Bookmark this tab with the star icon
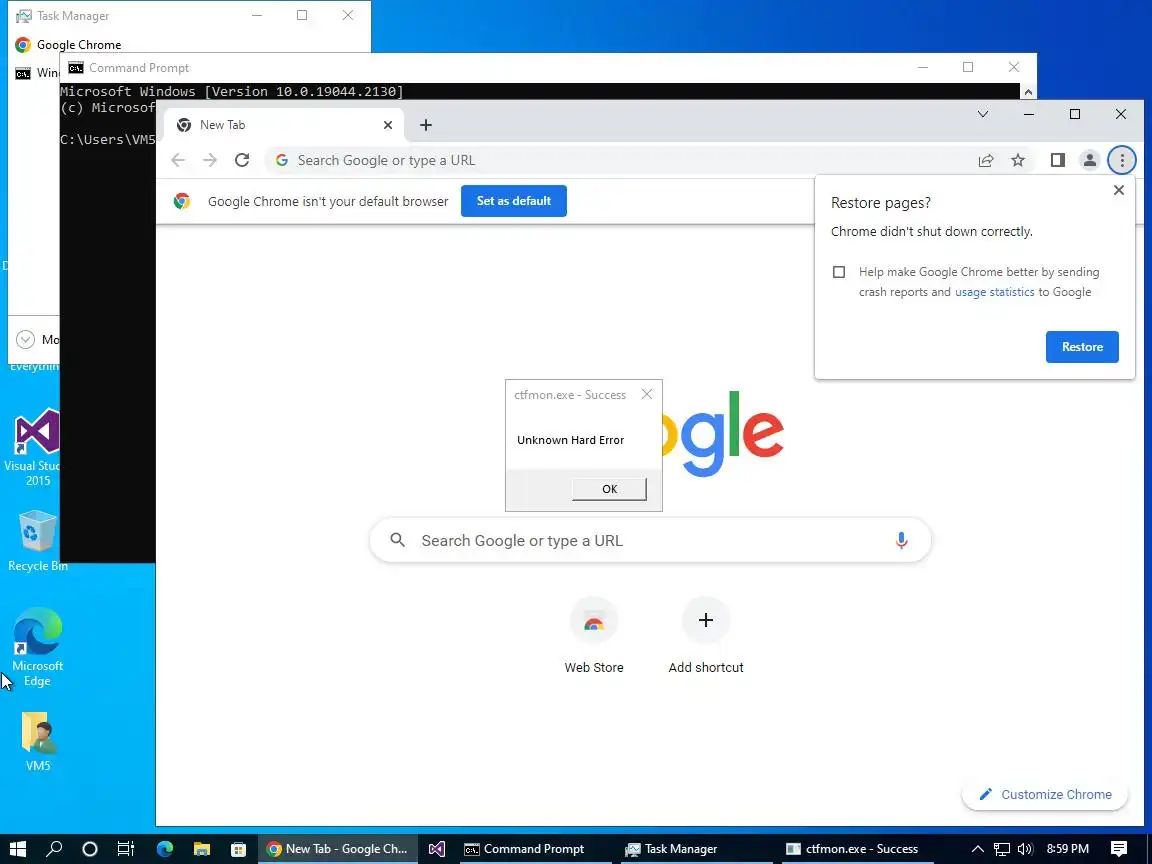The height and width of the screenshot is (864, 1152). click(x=1018, y=160)
